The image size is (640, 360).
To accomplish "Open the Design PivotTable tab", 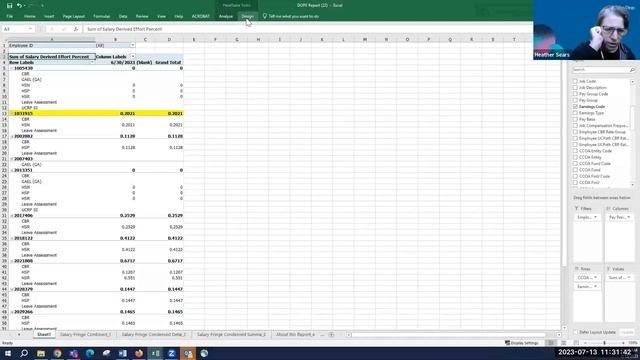I will (x=247, y=16).
